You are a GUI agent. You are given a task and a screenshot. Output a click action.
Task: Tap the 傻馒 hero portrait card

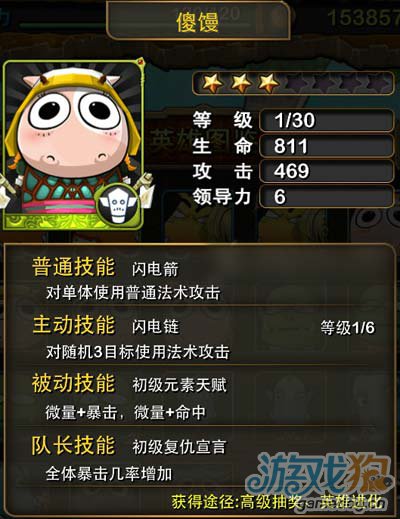coord(73,145)
